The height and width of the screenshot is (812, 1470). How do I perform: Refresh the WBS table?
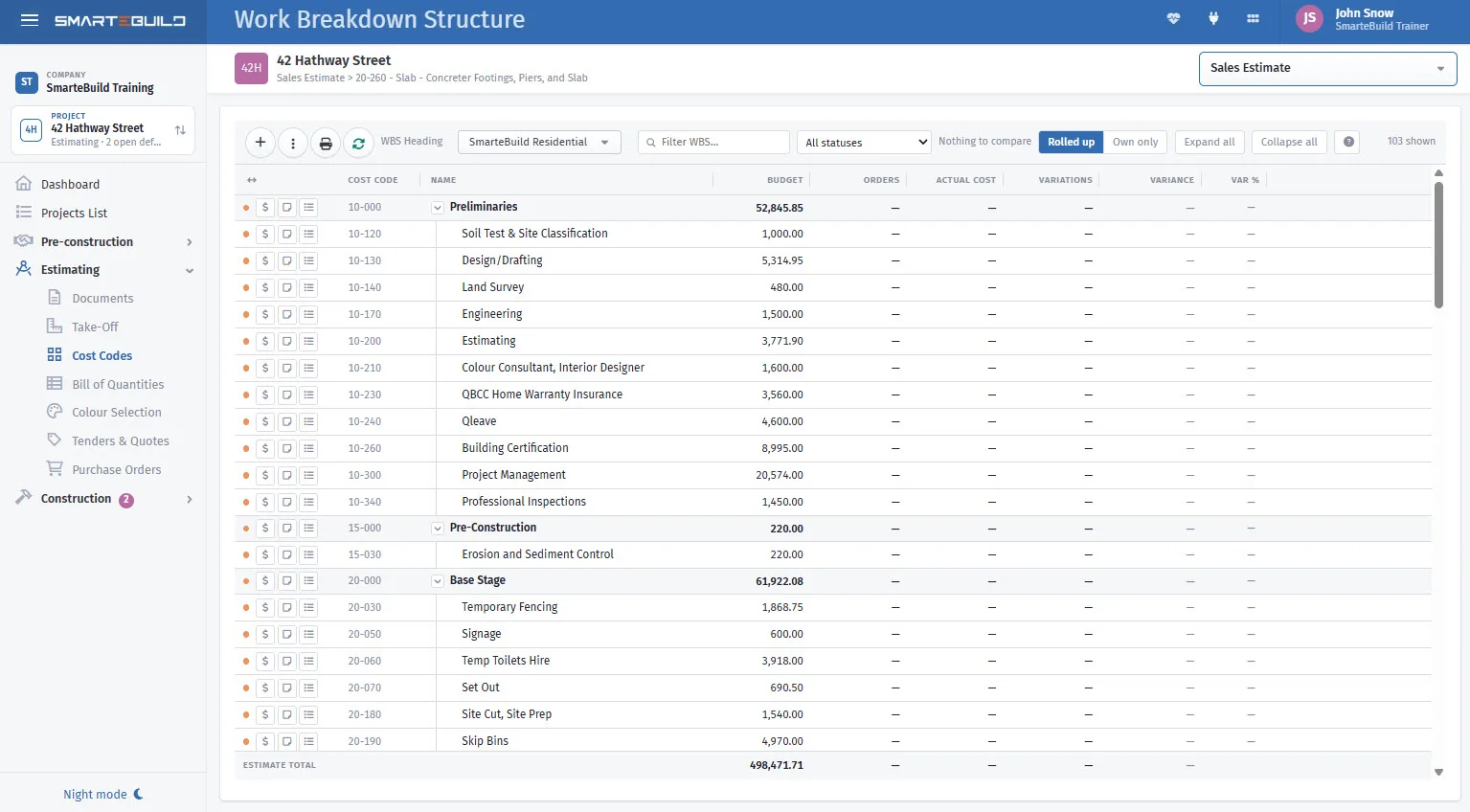point(358,143)
